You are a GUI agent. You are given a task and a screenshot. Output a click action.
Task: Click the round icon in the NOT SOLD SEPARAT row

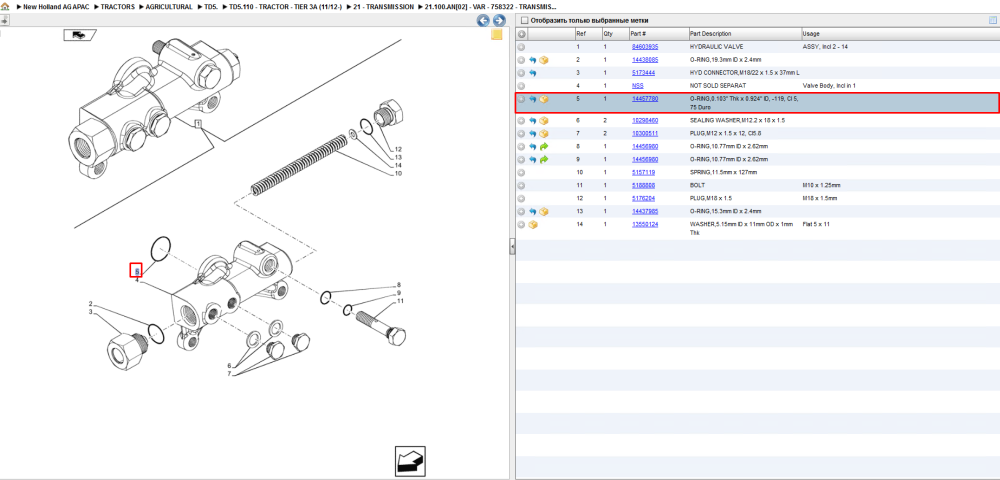coord(521,85)
